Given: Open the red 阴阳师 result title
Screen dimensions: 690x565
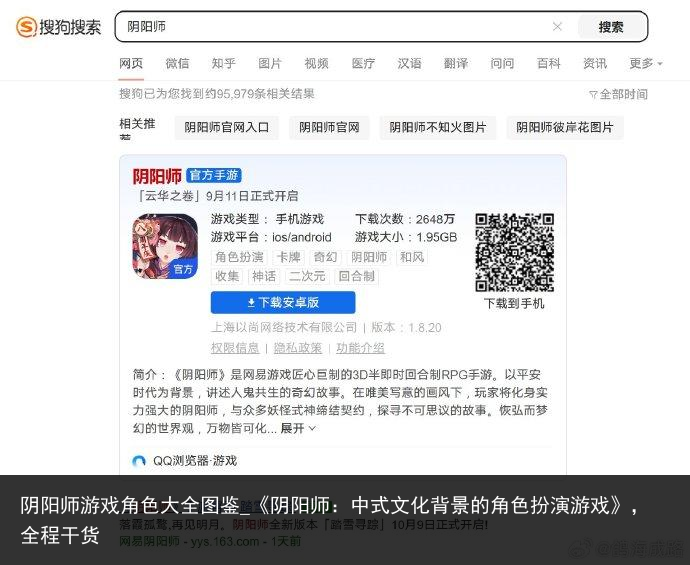Looking at the screenshot, I should click(x=157, y=176).
